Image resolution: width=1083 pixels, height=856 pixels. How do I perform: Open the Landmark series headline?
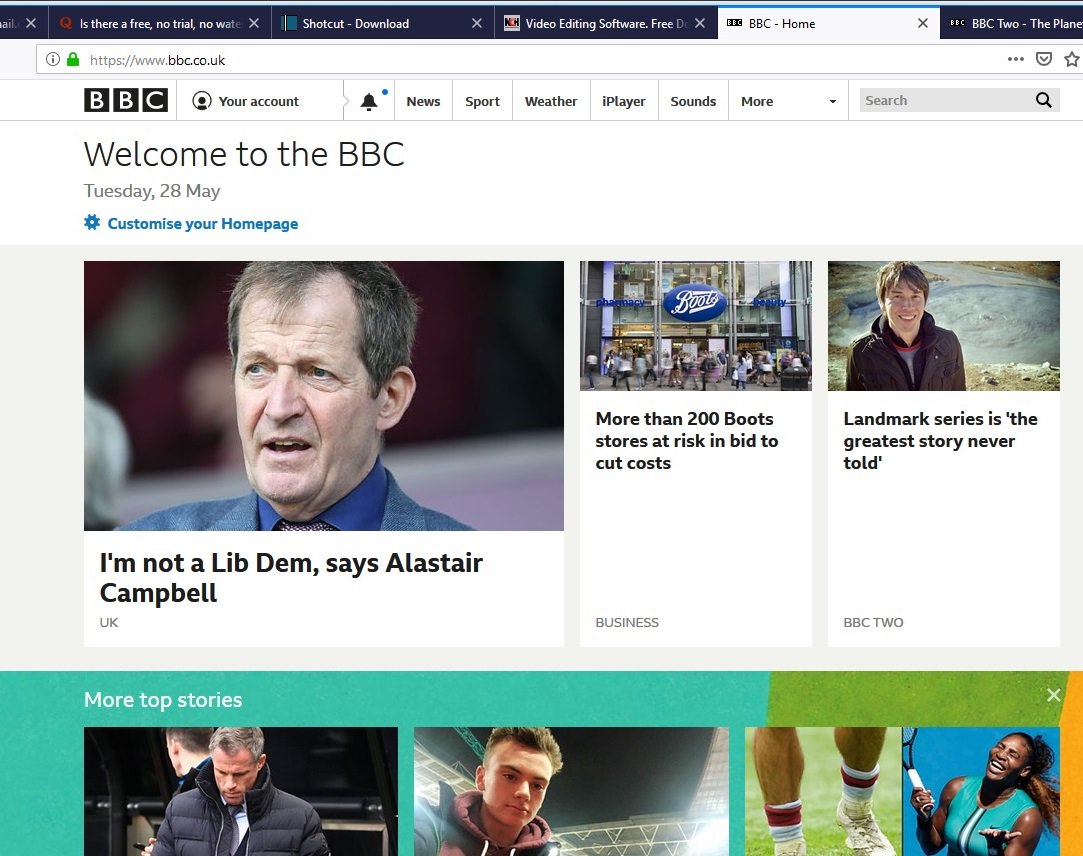pos(940,440)
